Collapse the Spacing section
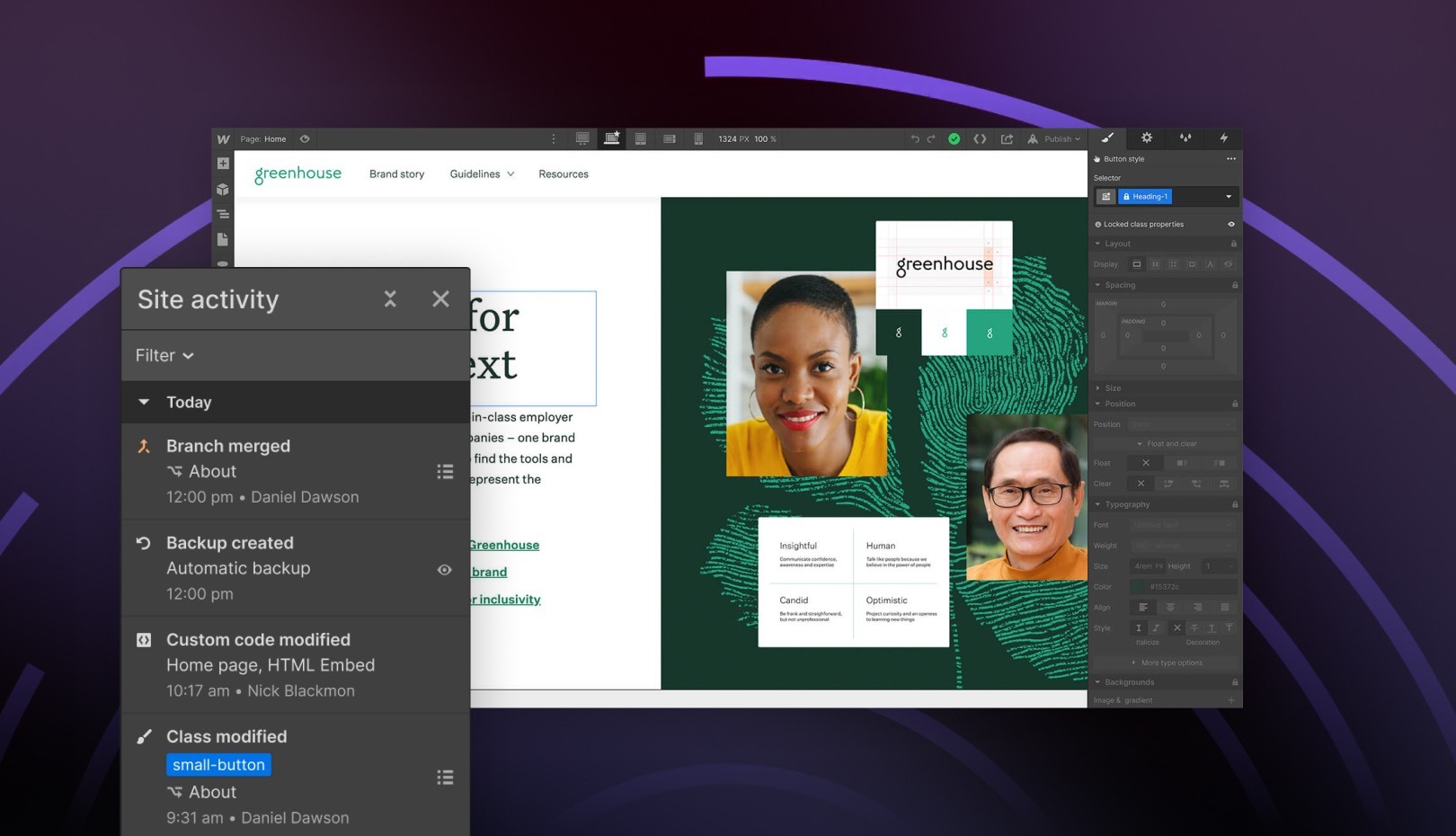1456x836 pixels. (1165, 285)
